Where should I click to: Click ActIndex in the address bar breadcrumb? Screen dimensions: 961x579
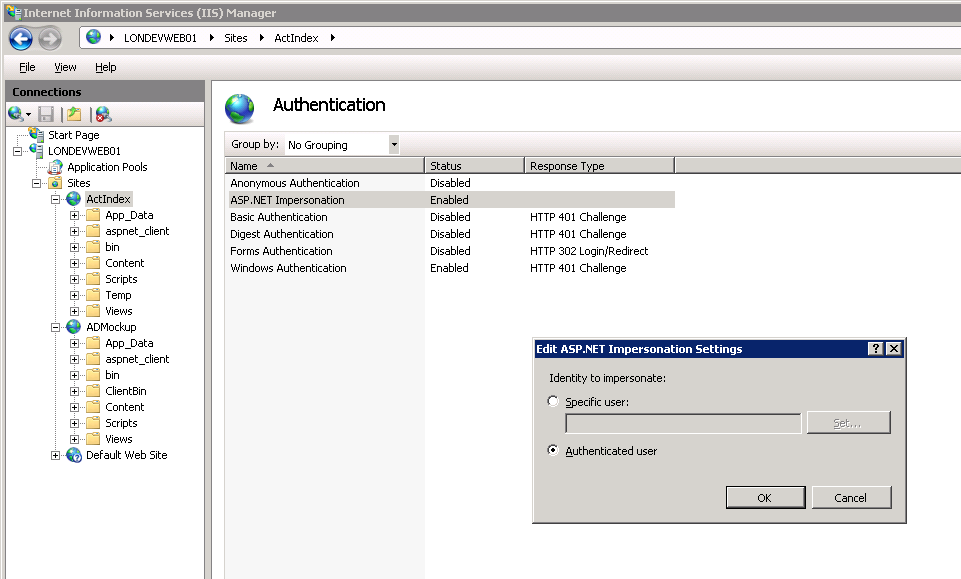297,38
